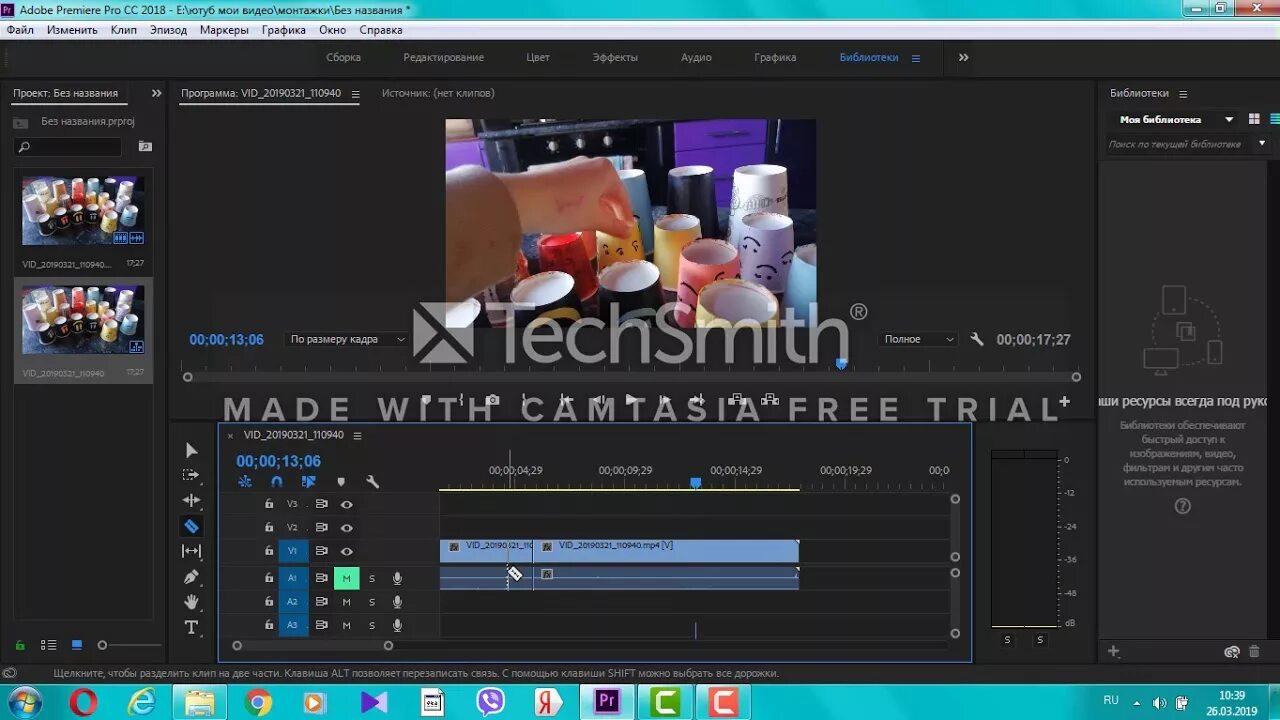
Task: Open Creative Cloud sync status icon
Action: tap(1232, 652)
